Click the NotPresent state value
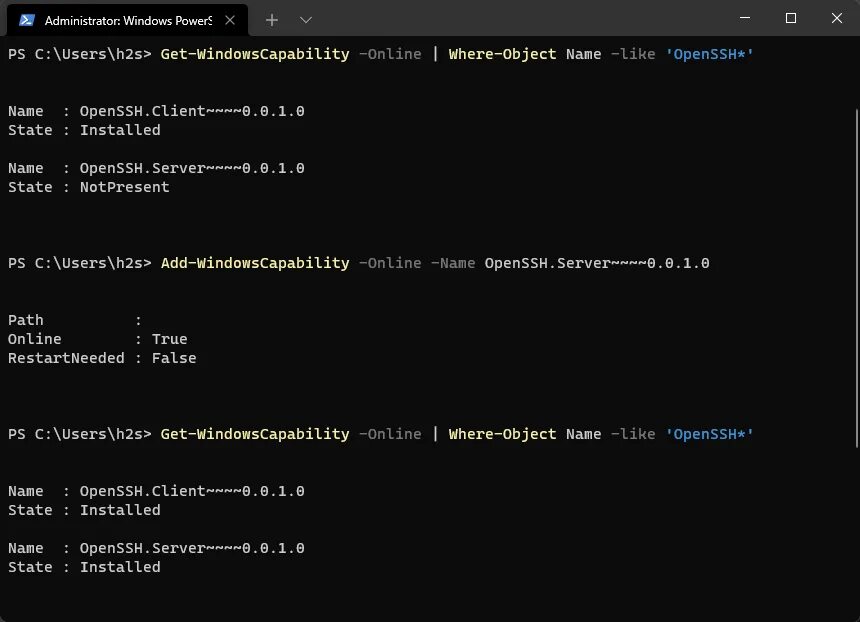 pyautogui.click(x=124, y=187)
